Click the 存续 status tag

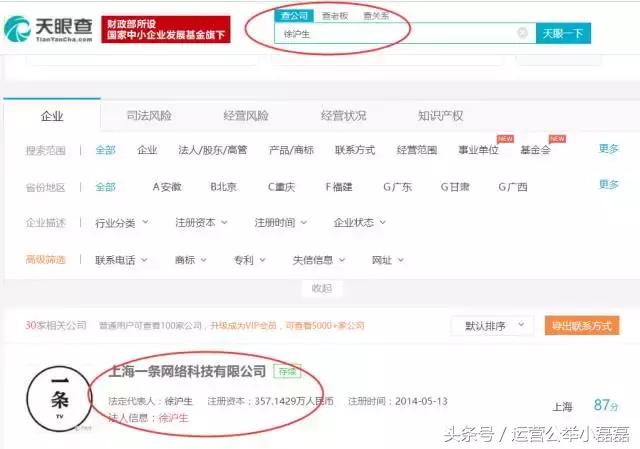[287, 371]
